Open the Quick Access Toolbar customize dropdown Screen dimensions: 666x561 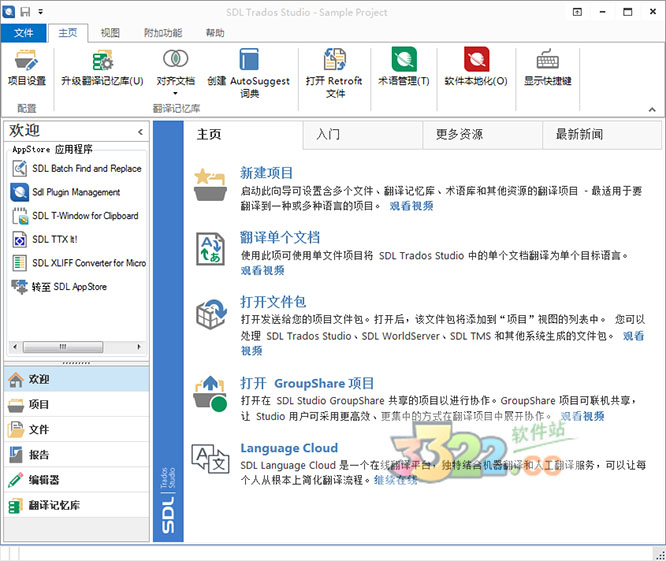(x=40, y=11)
